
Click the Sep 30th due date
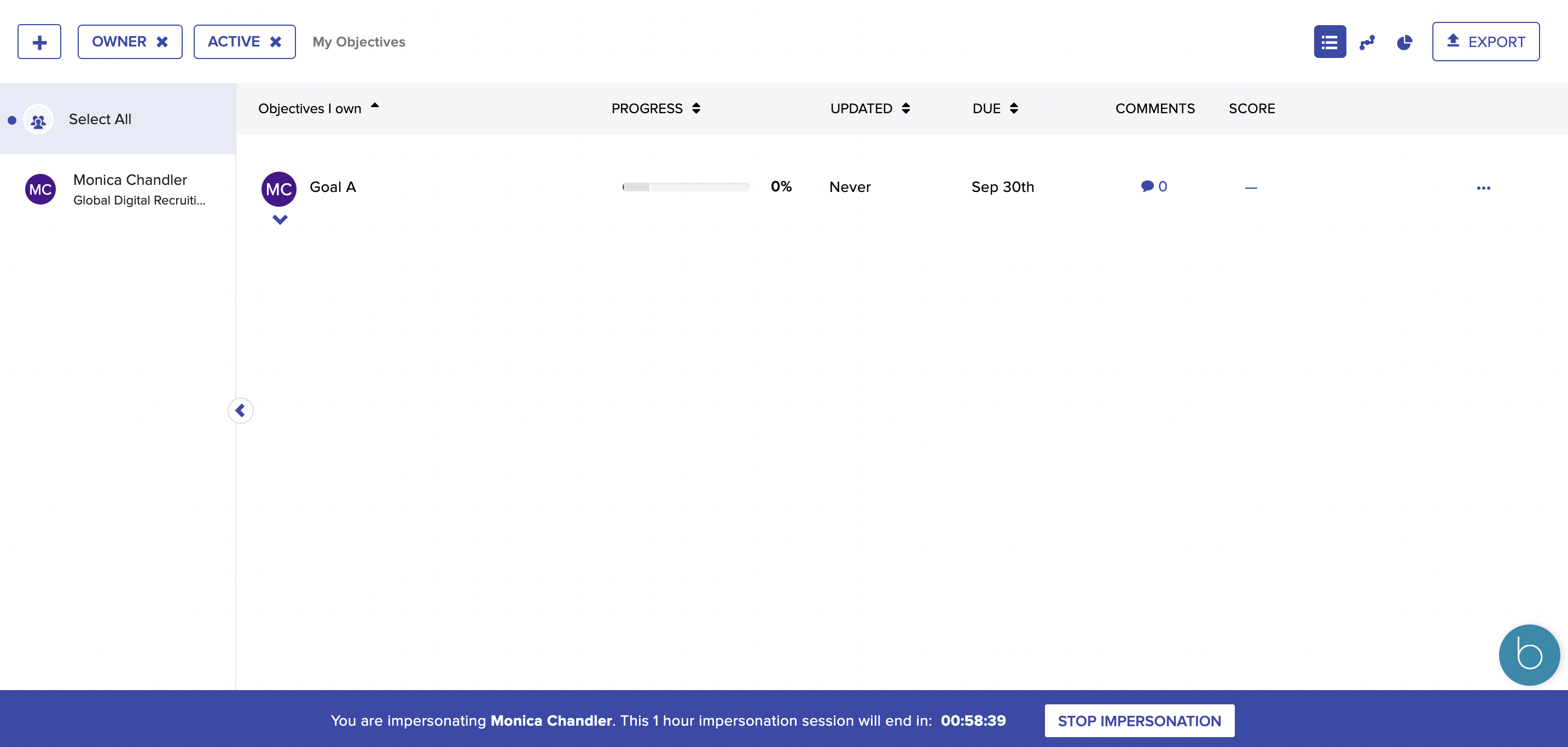click(1002, 187)
